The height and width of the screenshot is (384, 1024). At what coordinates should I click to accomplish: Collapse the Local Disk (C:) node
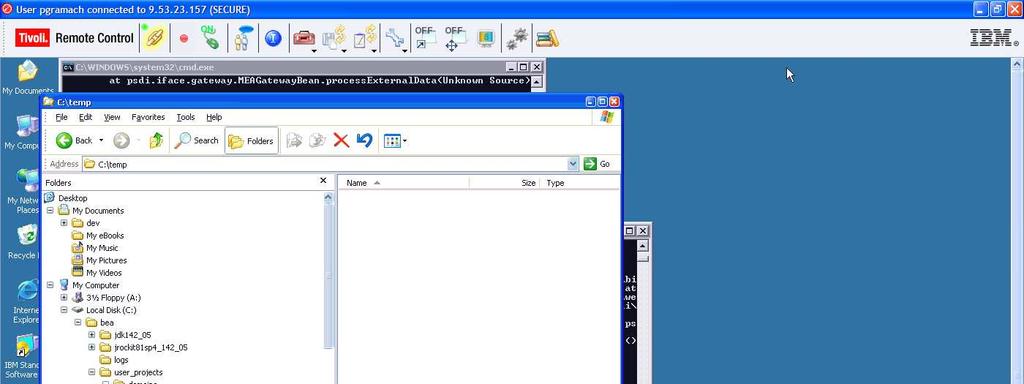click(x=64, y=310)
